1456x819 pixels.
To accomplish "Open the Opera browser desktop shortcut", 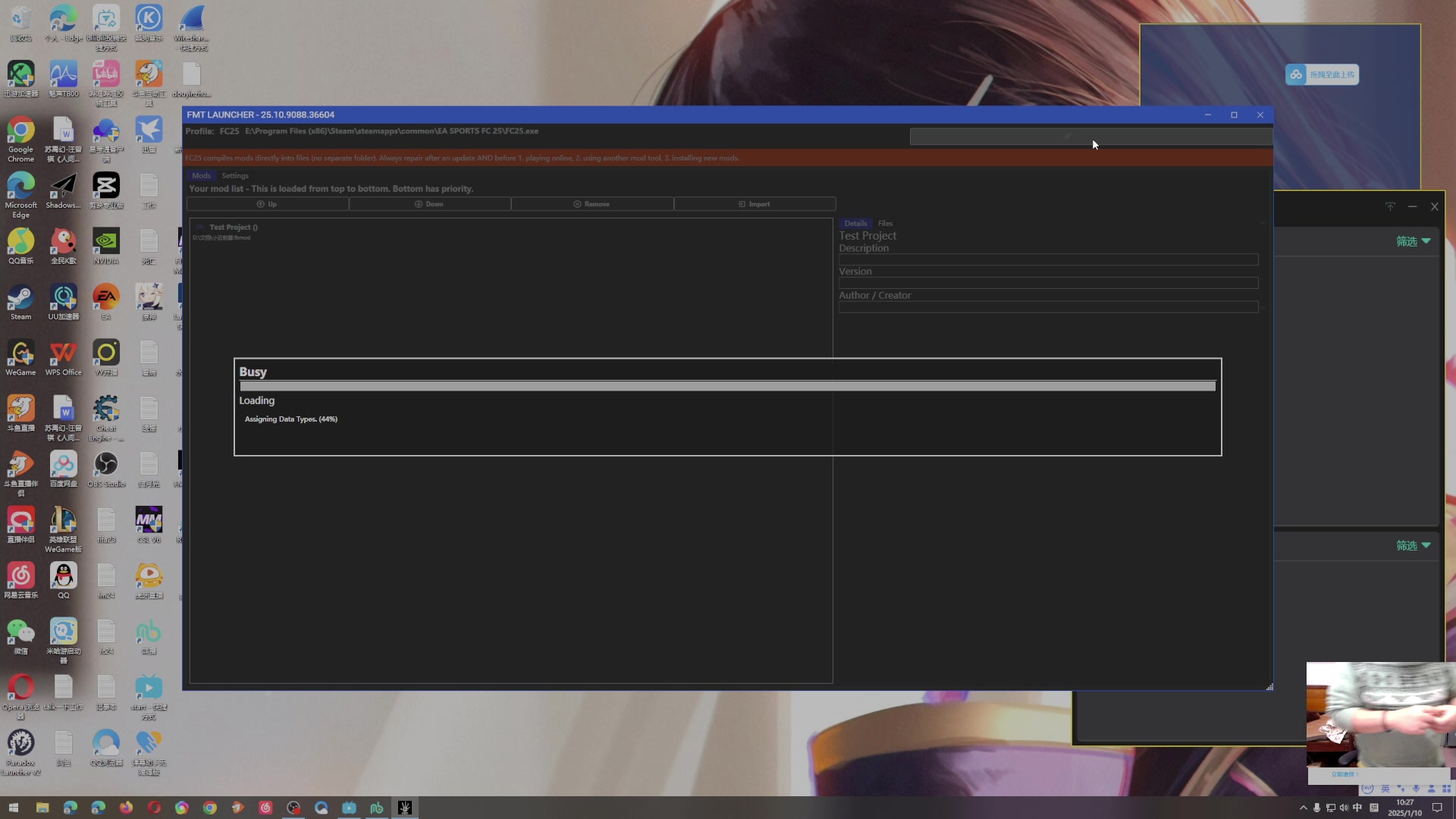I will tap(20, 697).
